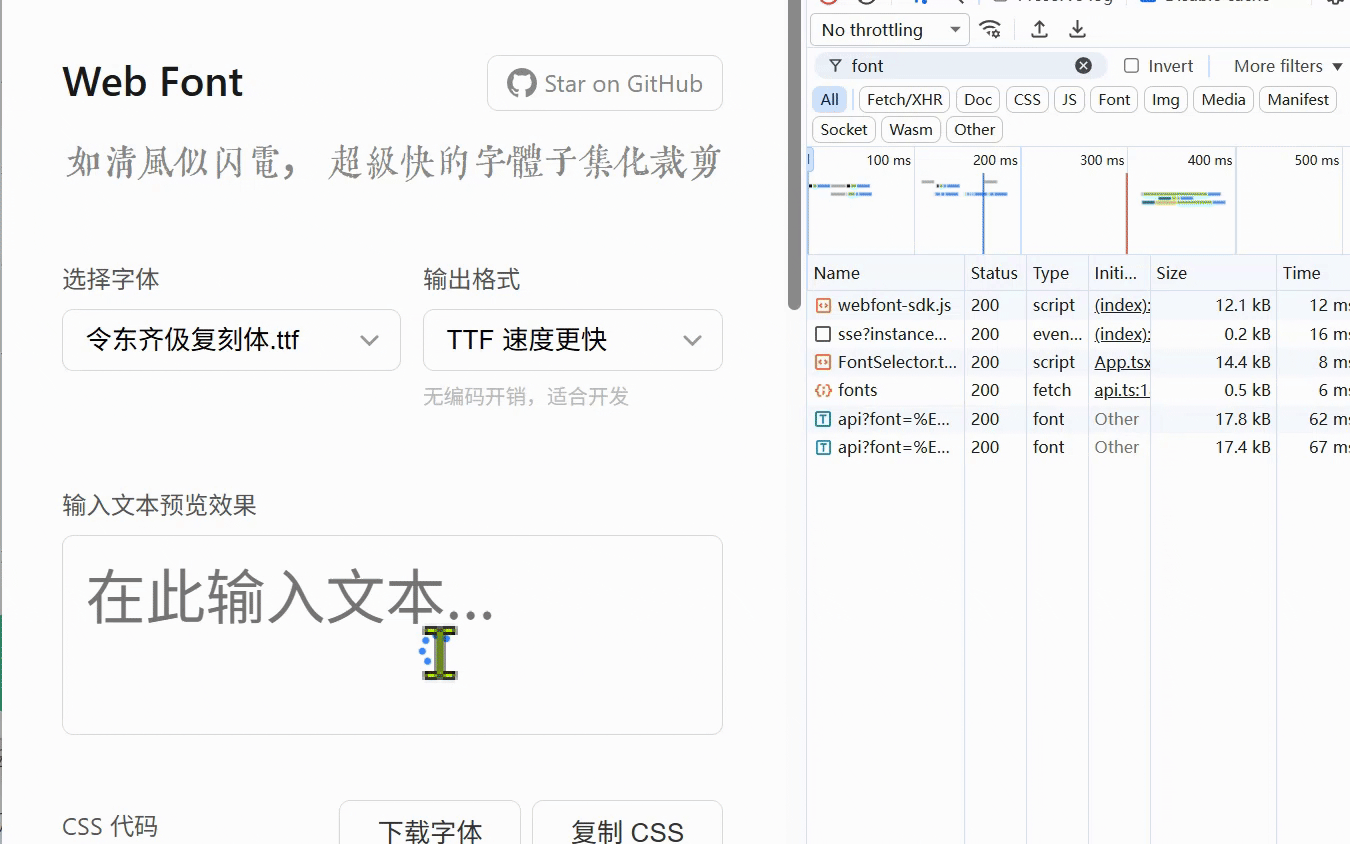Screen dimensions: 1350x844
Task: Open the 选择字体 font selection dropdown
Action: coord(231,340)
